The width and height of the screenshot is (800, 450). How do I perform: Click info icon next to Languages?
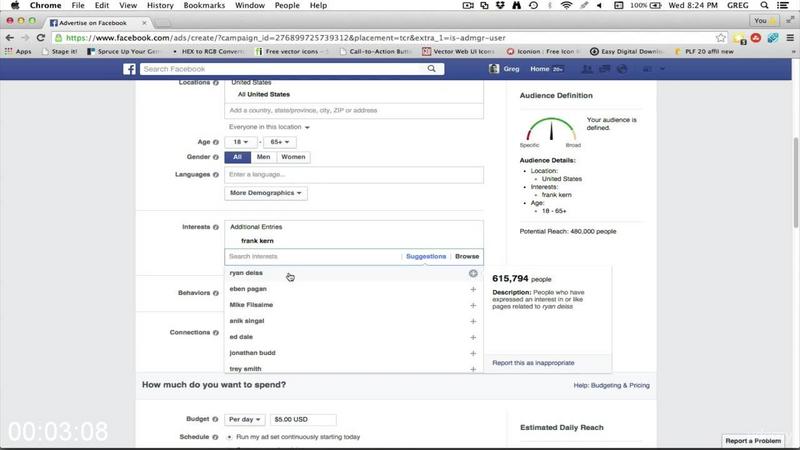216,175
